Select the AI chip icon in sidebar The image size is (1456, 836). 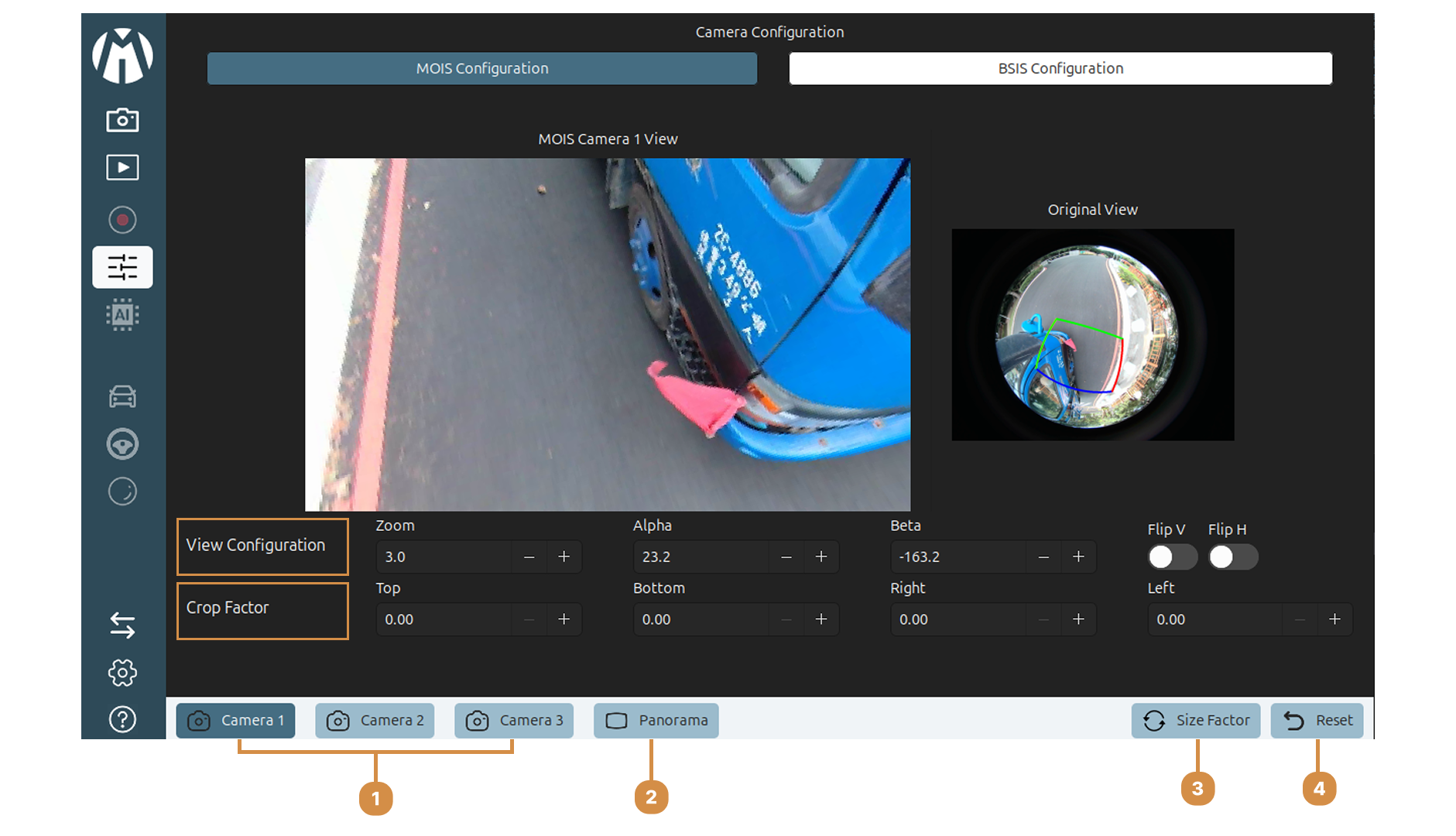[x=122, y=315]
